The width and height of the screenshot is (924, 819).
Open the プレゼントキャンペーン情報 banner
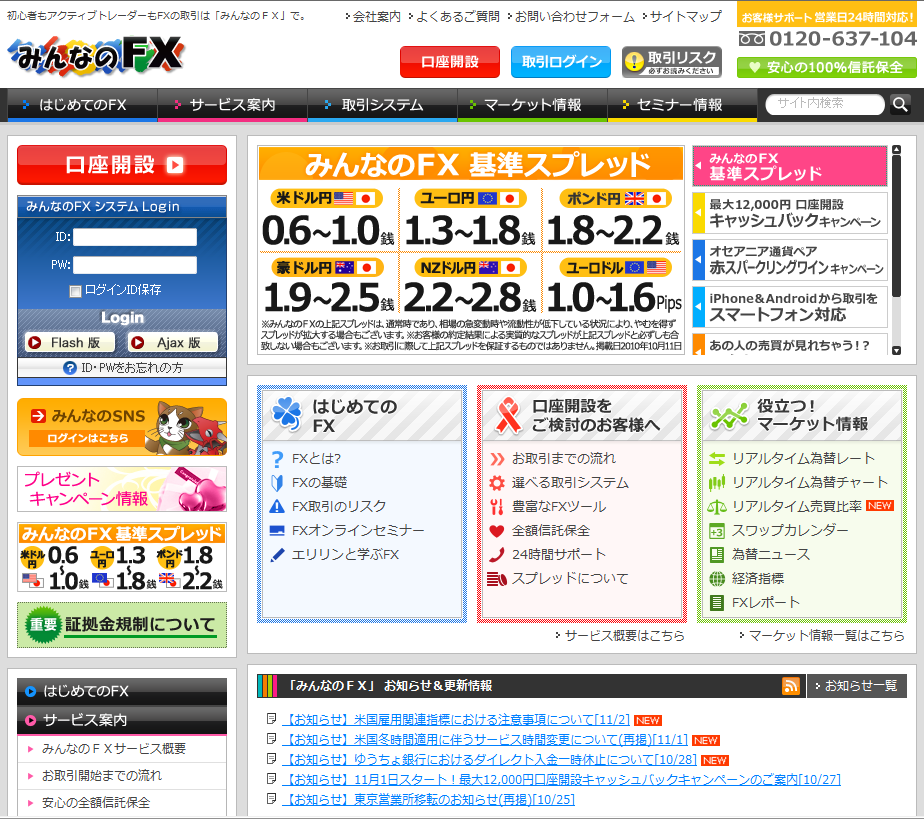click(x=122, y=489)
